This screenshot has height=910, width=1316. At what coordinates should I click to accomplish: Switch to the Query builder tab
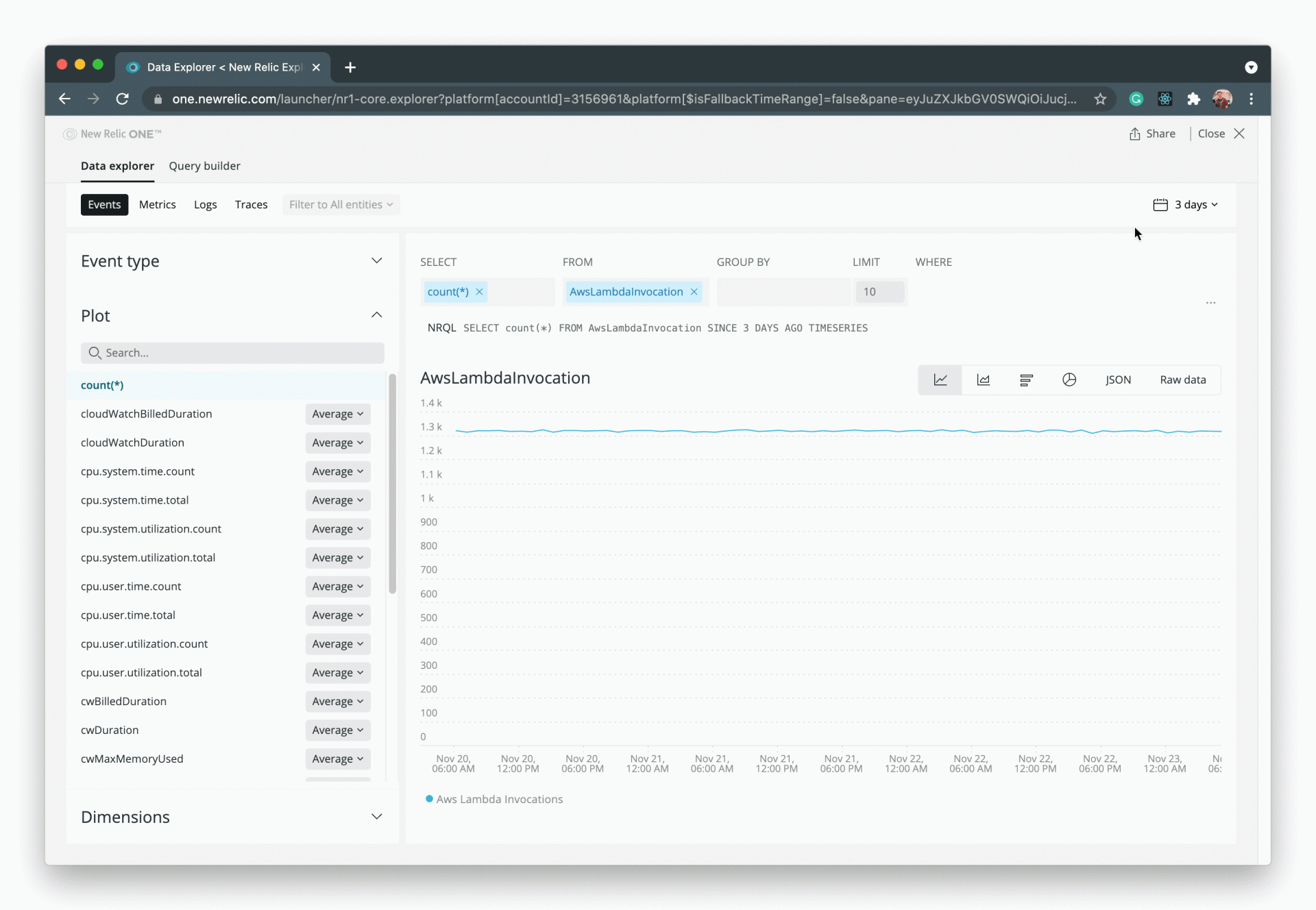pyautogui.click(x=204, y=166)
